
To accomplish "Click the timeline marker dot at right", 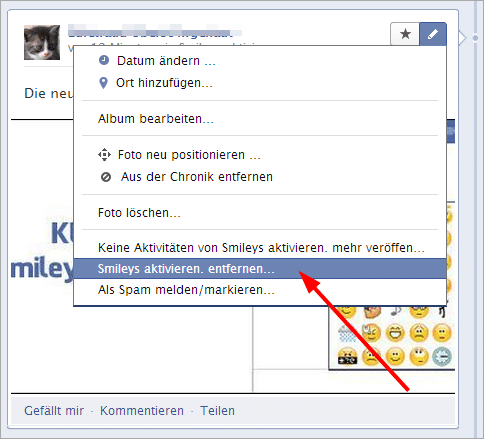I will tap(475, 38).
